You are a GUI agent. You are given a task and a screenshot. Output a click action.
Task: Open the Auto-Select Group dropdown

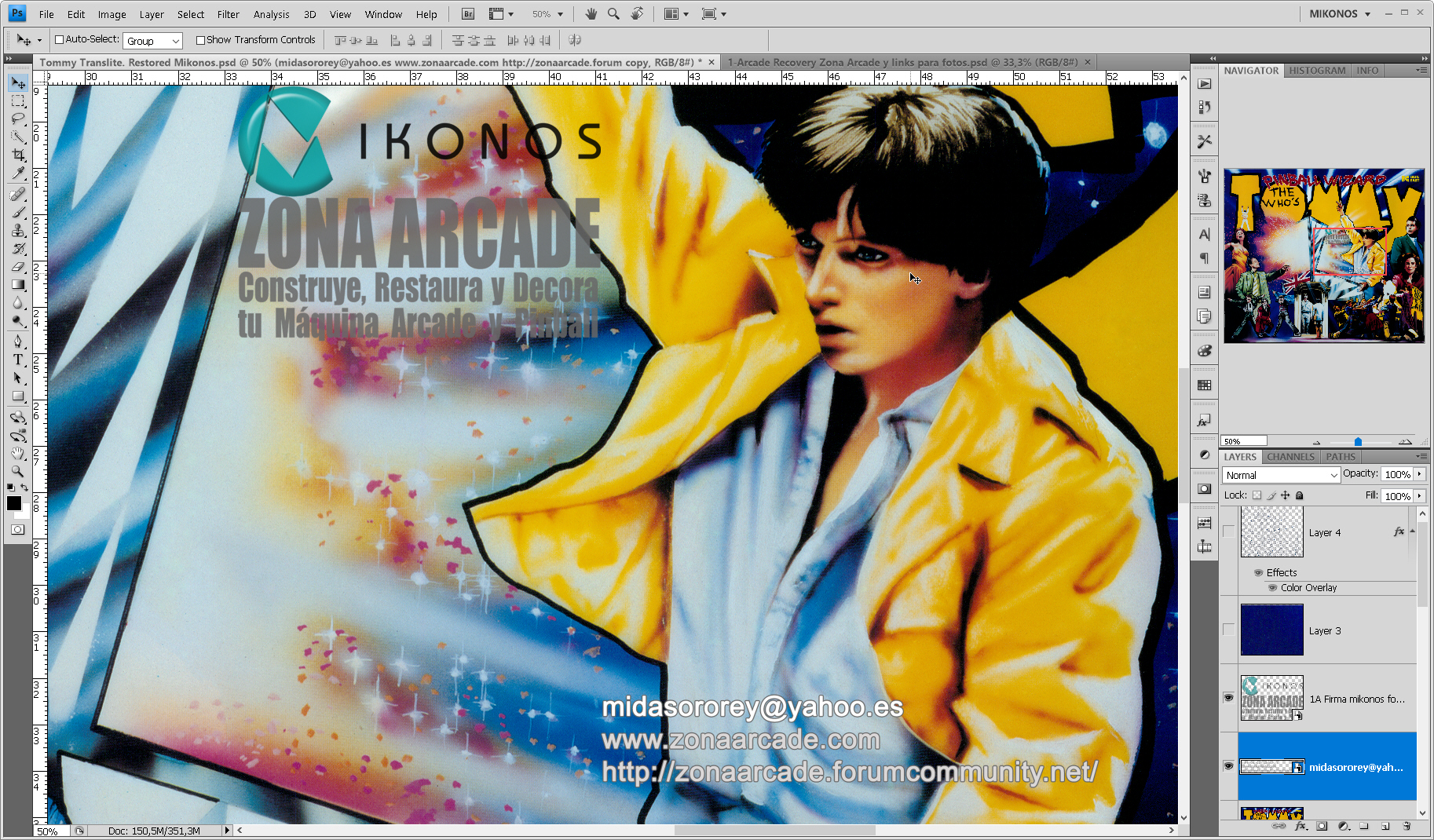coord(152,40)
